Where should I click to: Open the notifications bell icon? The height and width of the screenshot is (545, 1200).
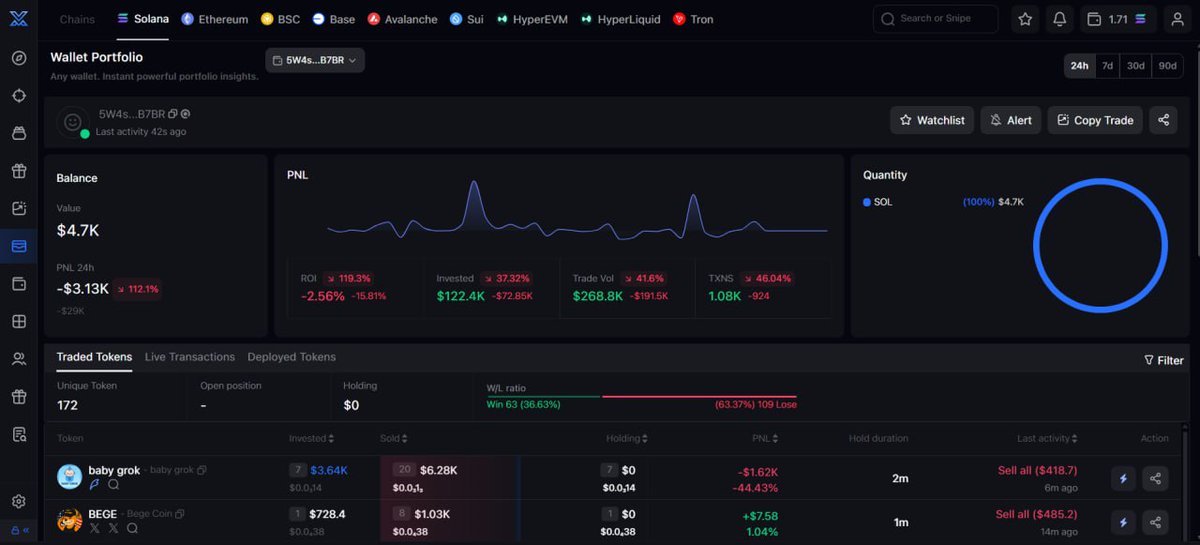point(1059,19)
